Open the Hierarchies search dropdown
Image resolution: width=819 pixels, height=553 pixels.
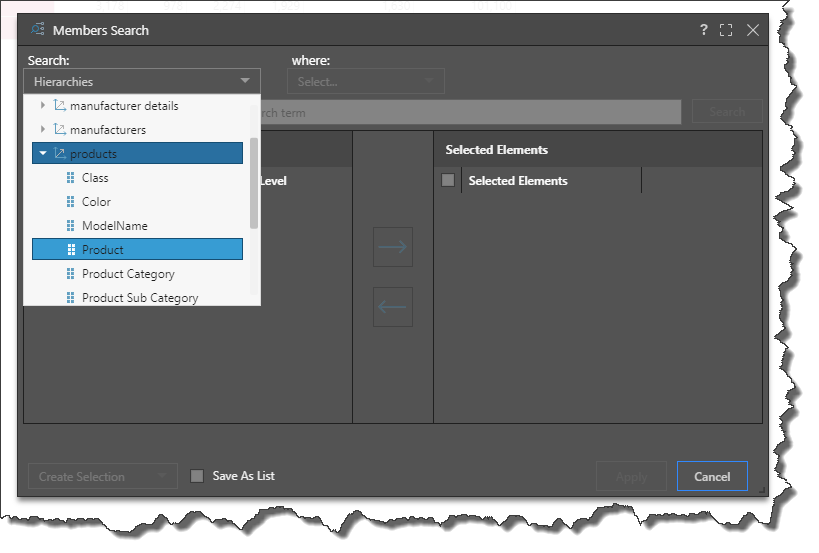point(141,81)
